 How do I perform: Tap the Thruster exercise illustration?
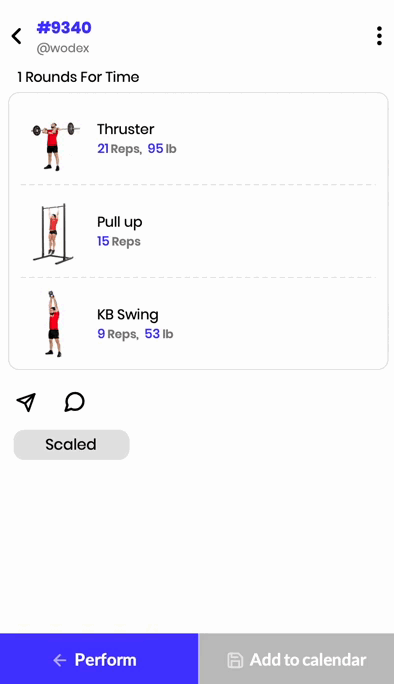54,146
